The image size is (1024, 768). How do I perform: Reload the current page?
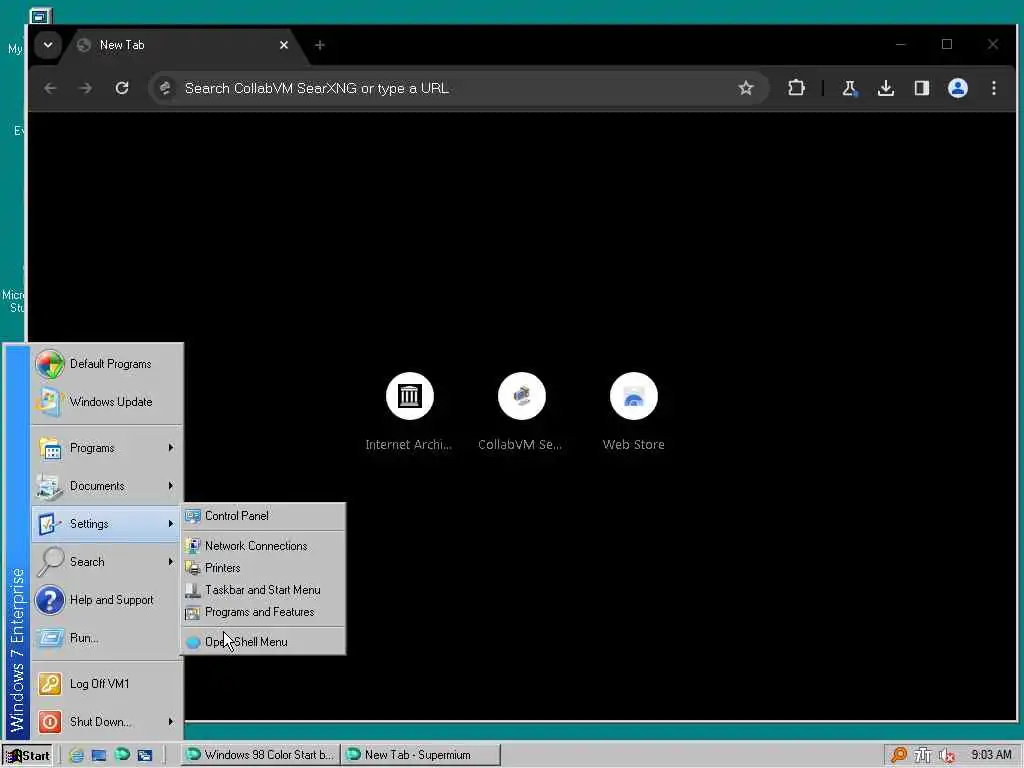tap(122, 88)
